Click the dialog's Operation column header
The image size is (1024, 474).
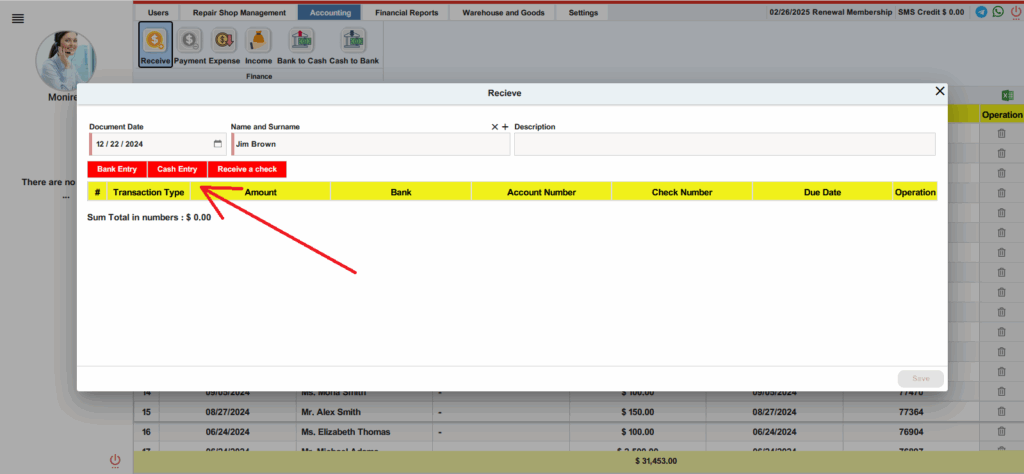point(915,192)
